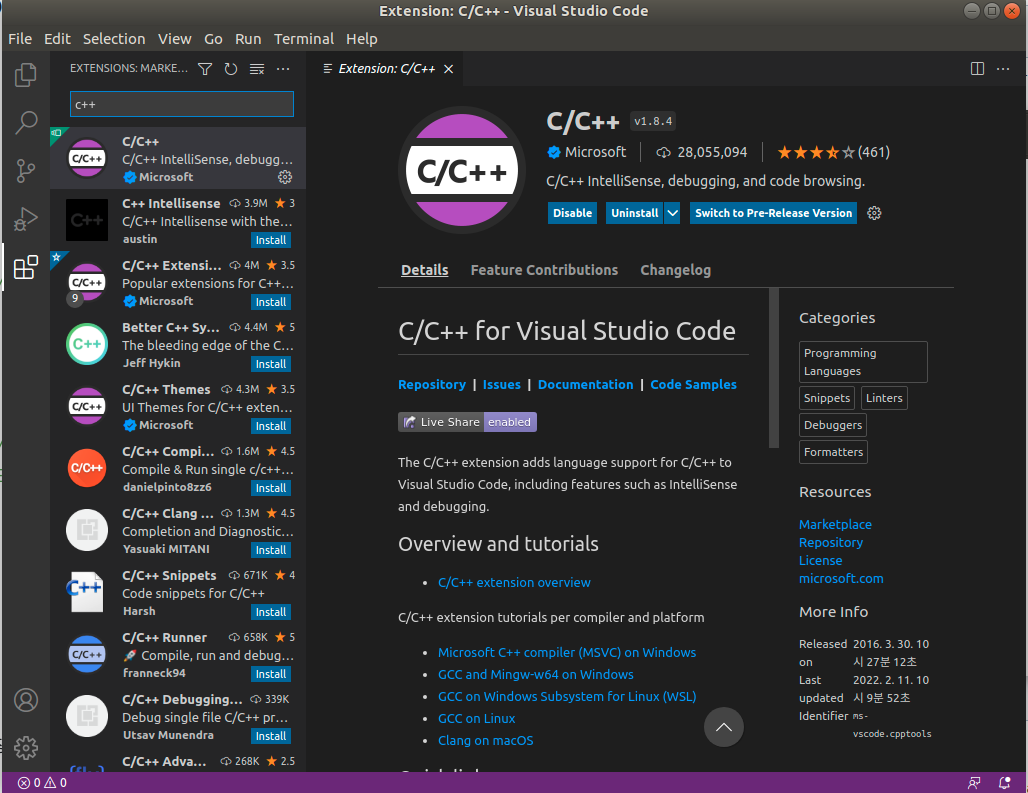The height and width of the screenshot is (793, 1028).
Task: Open extension settings gear next to Pre-Release button
Action: coord(874,213)
